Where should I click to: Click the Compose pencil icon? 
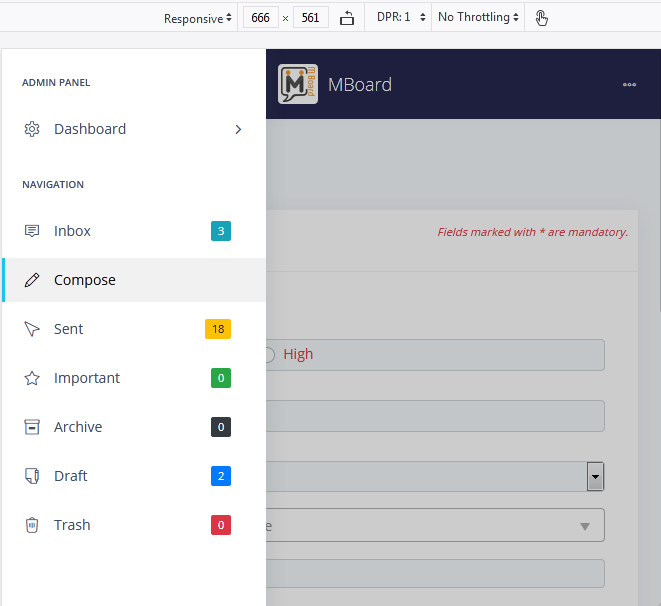(32, 280)
